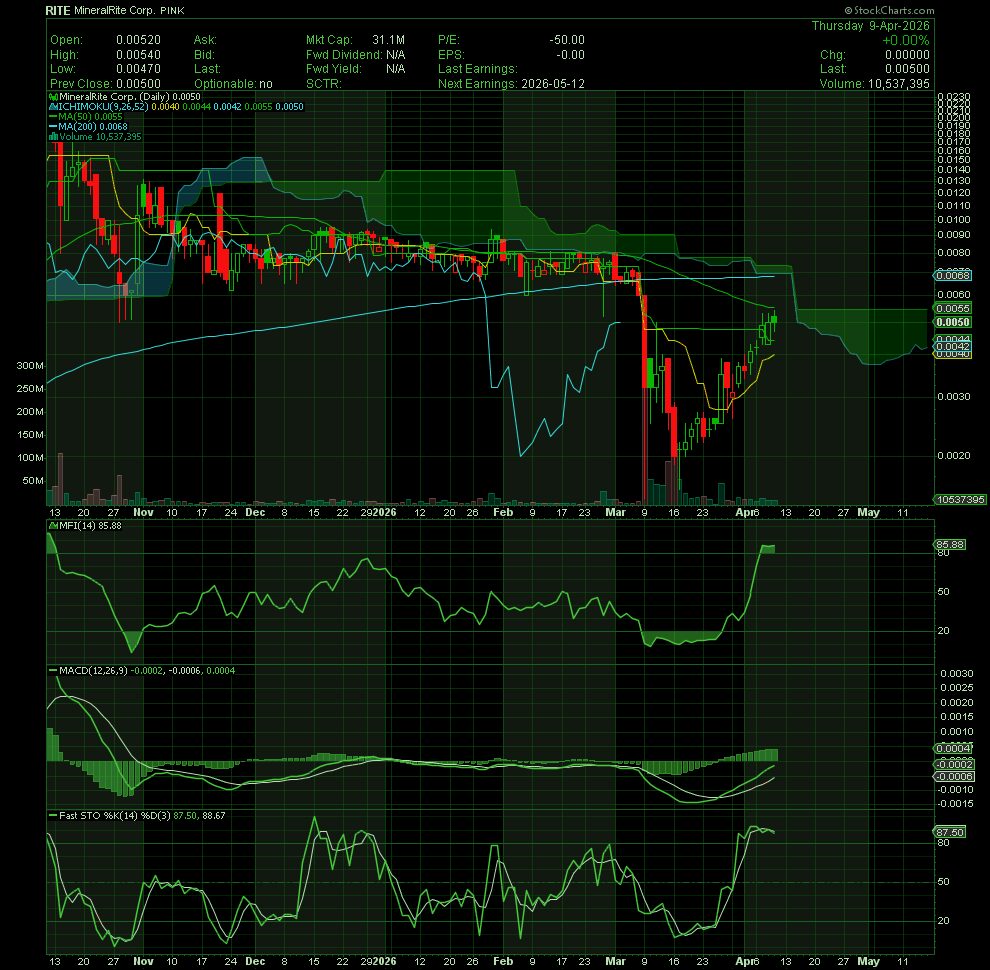This screenshot has height=970, width=990.
Task: Click the 0.0030 label on MACD axis
Action: coord(957,674)
